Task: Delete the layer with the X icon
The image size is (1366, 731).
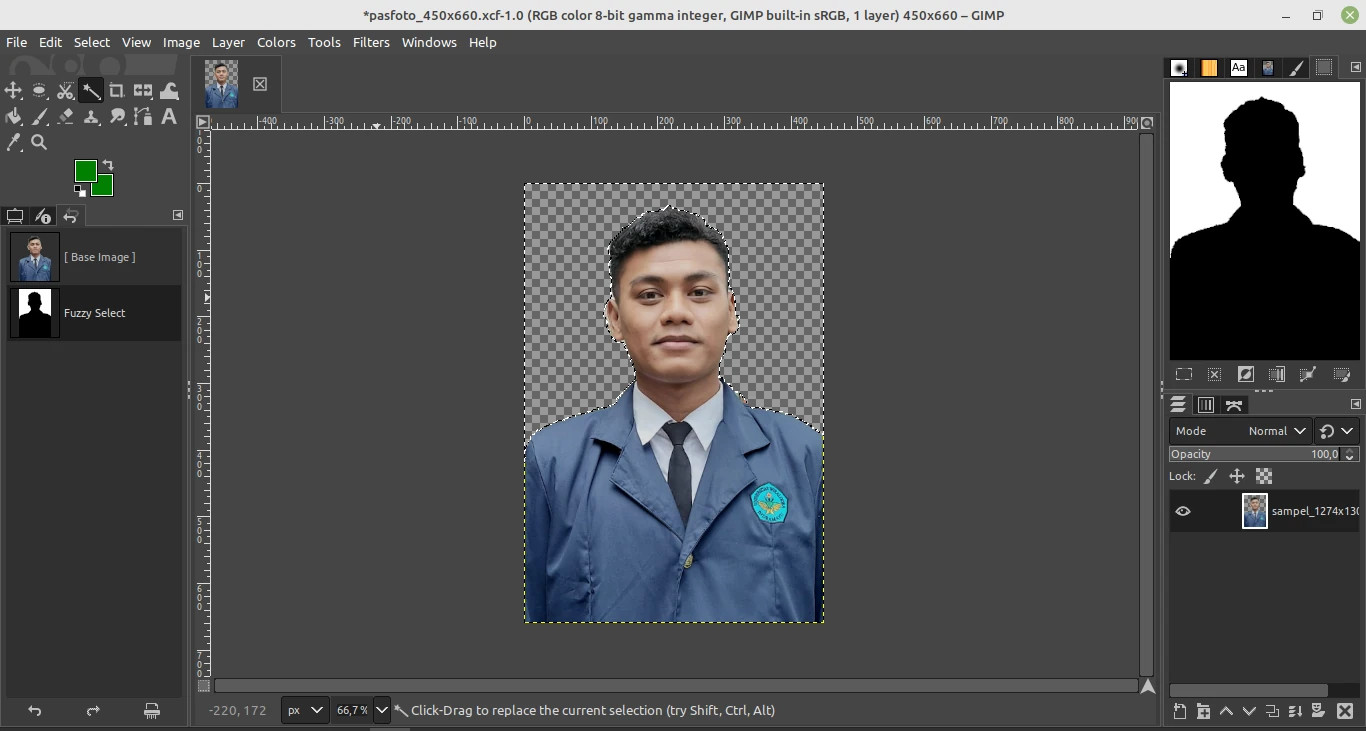Action: 1345,712
